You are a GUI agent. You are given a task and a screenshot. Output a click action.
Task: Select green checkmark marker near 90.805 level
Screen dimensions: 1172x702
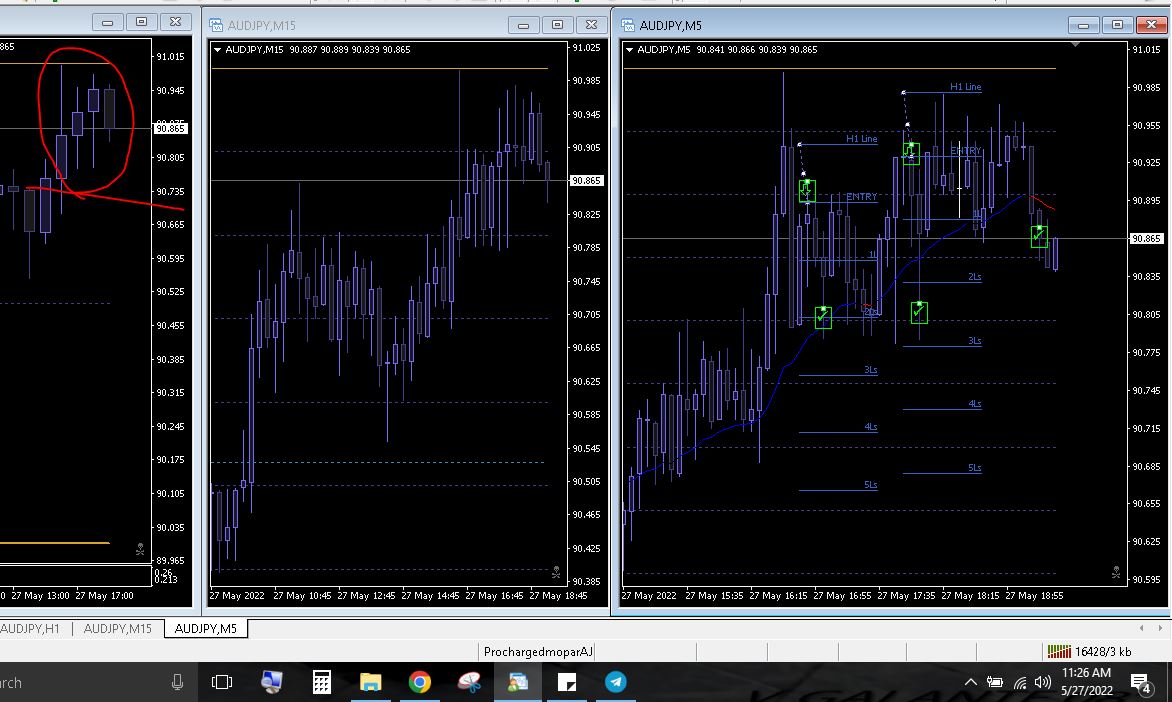[823, 317]
